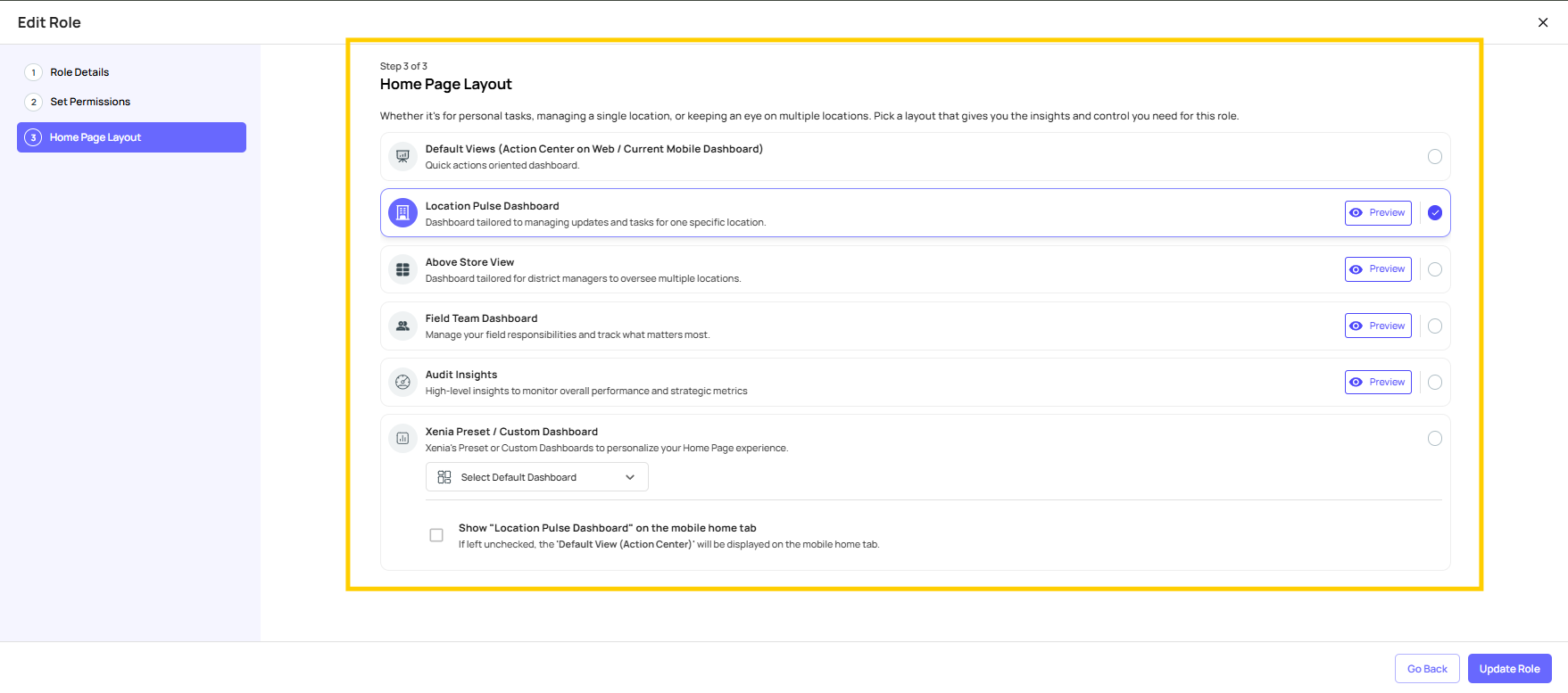Image resolution: width=1568 pixels, height=693 pixels.
Task: Click the Xenia Preset chart icon
Action: coord(402,438)
